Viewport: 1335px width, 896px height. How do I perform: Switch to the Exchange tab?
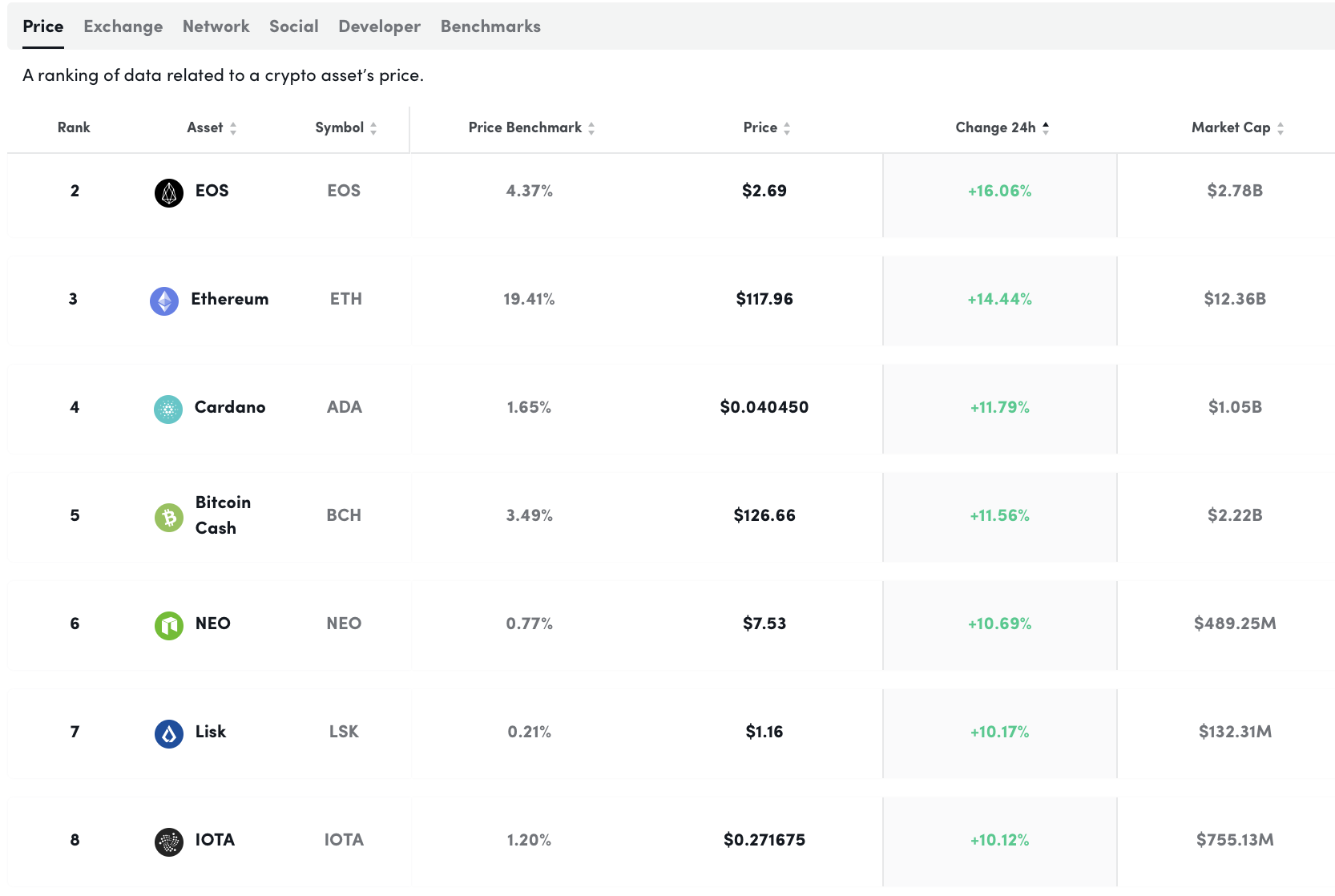[x=123, y=26]
